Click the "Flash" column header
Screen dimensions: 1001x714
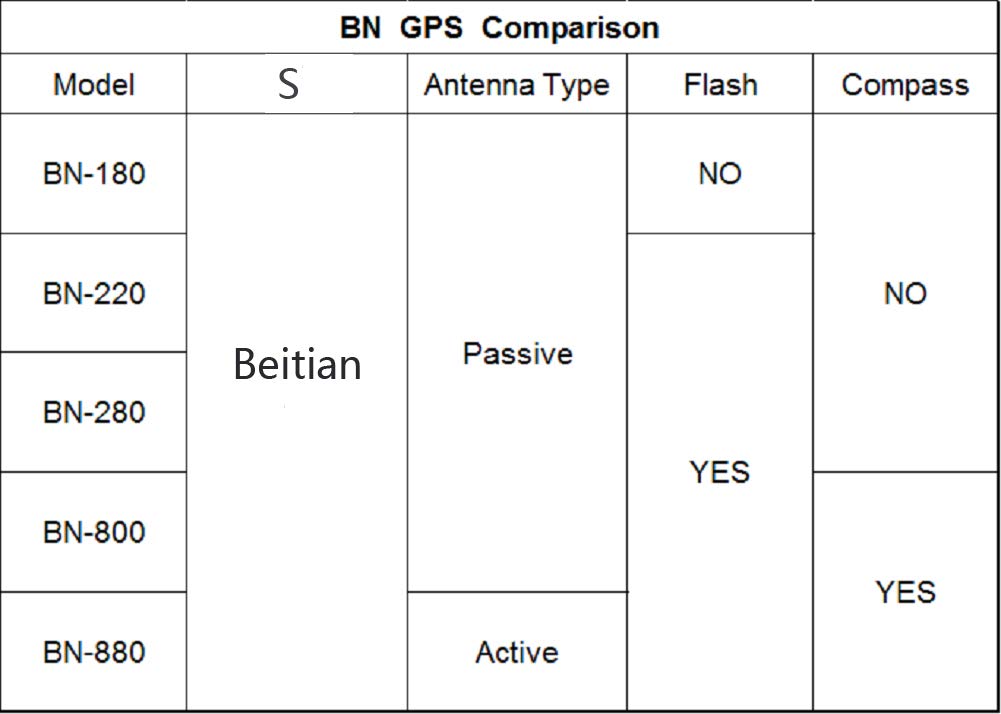[x=720, y=84]
